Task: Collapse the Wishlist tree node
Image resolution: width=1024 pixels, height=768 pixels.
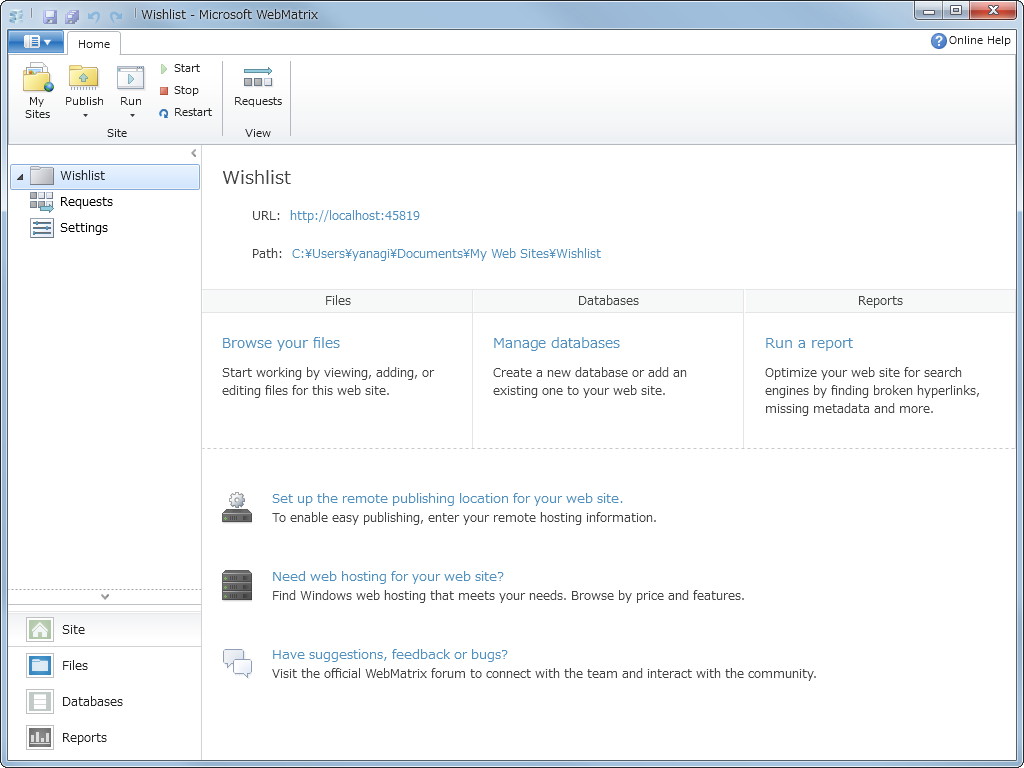Action: pyautogui.click(x=20, y=175)
